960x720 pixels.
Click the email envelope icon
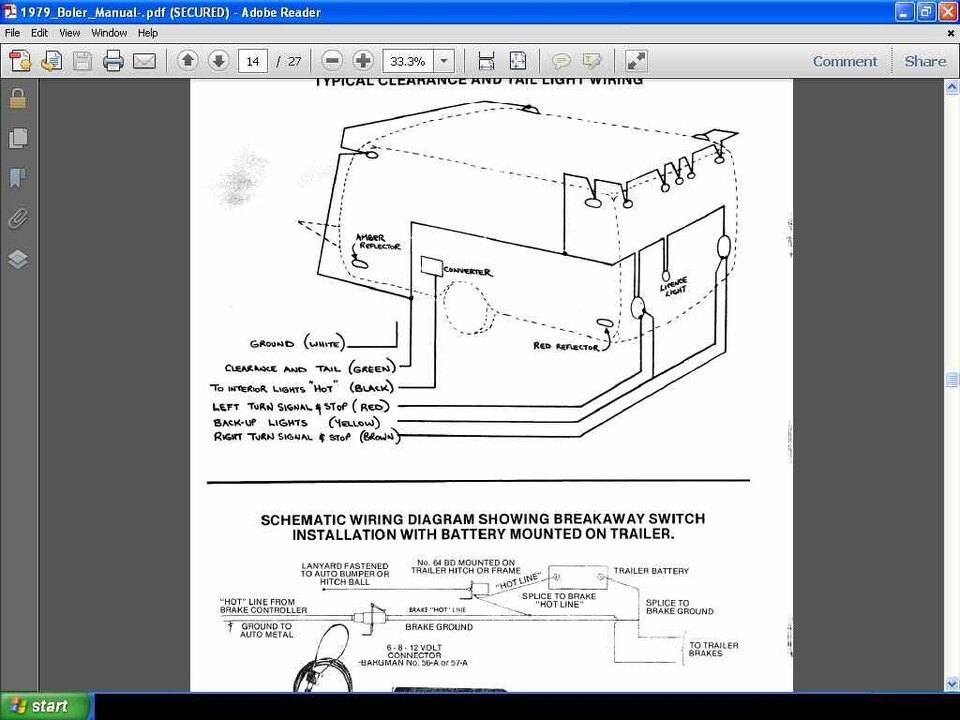coord(144,61)
